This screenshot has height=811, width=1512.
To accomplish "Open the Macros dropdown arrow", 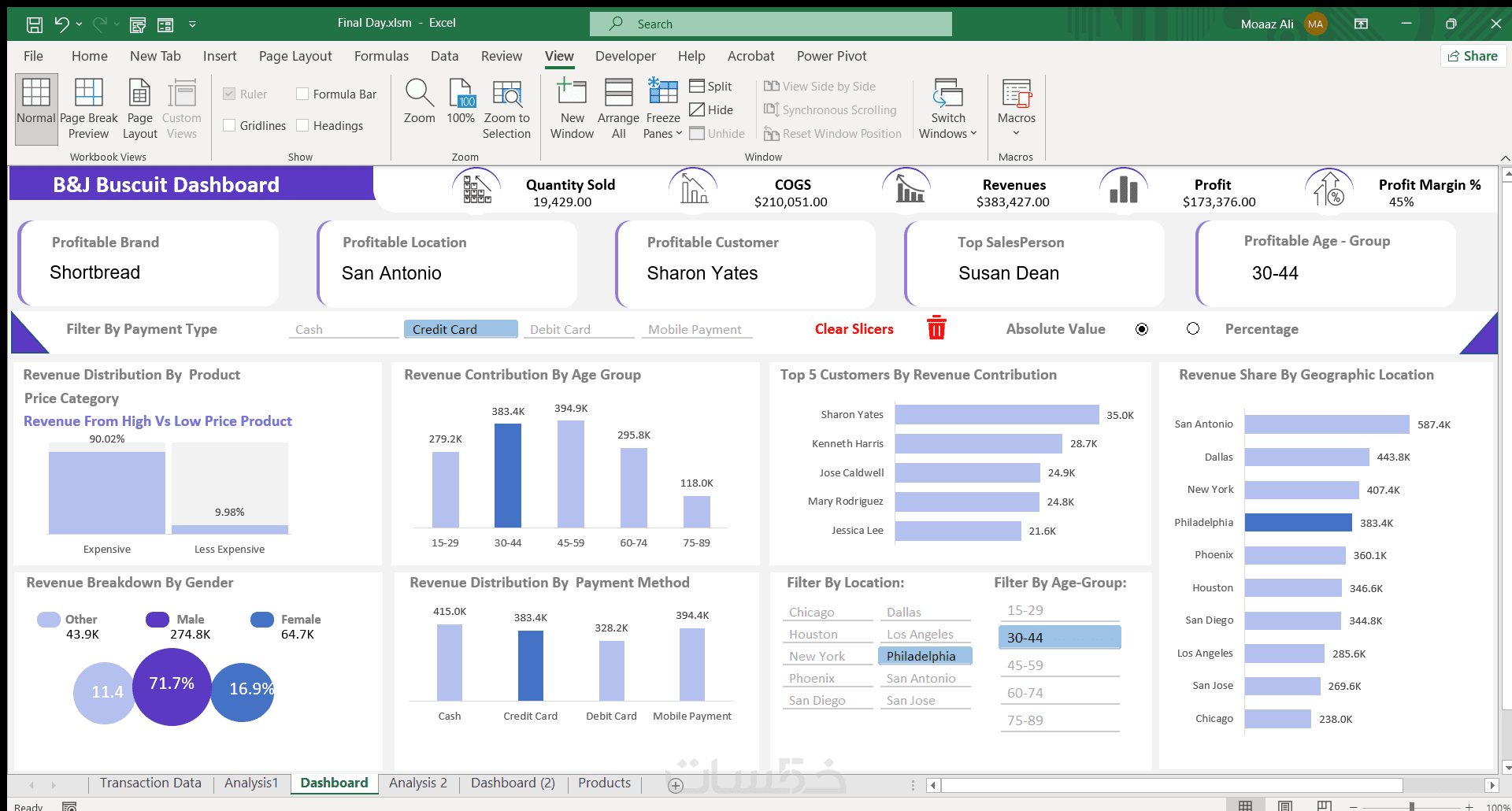I will (x=1017, y=133).
